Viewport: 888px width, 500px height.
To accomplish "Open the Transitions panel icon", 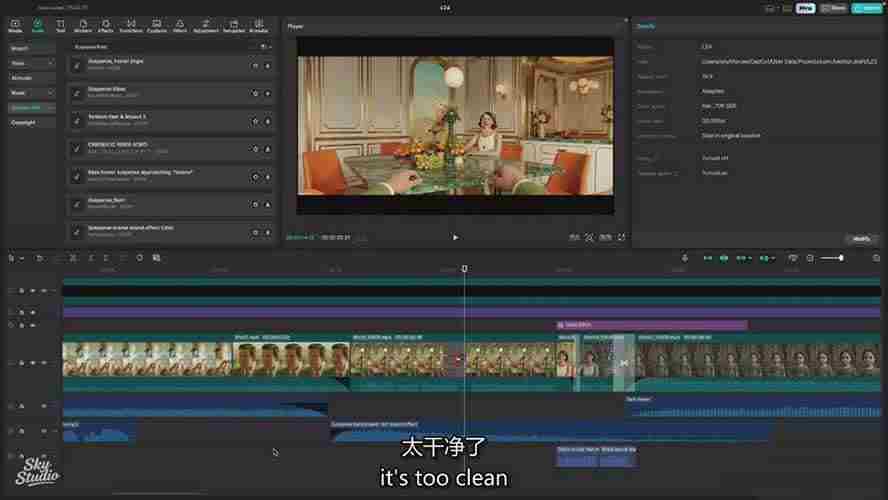I will click(131, 26).
